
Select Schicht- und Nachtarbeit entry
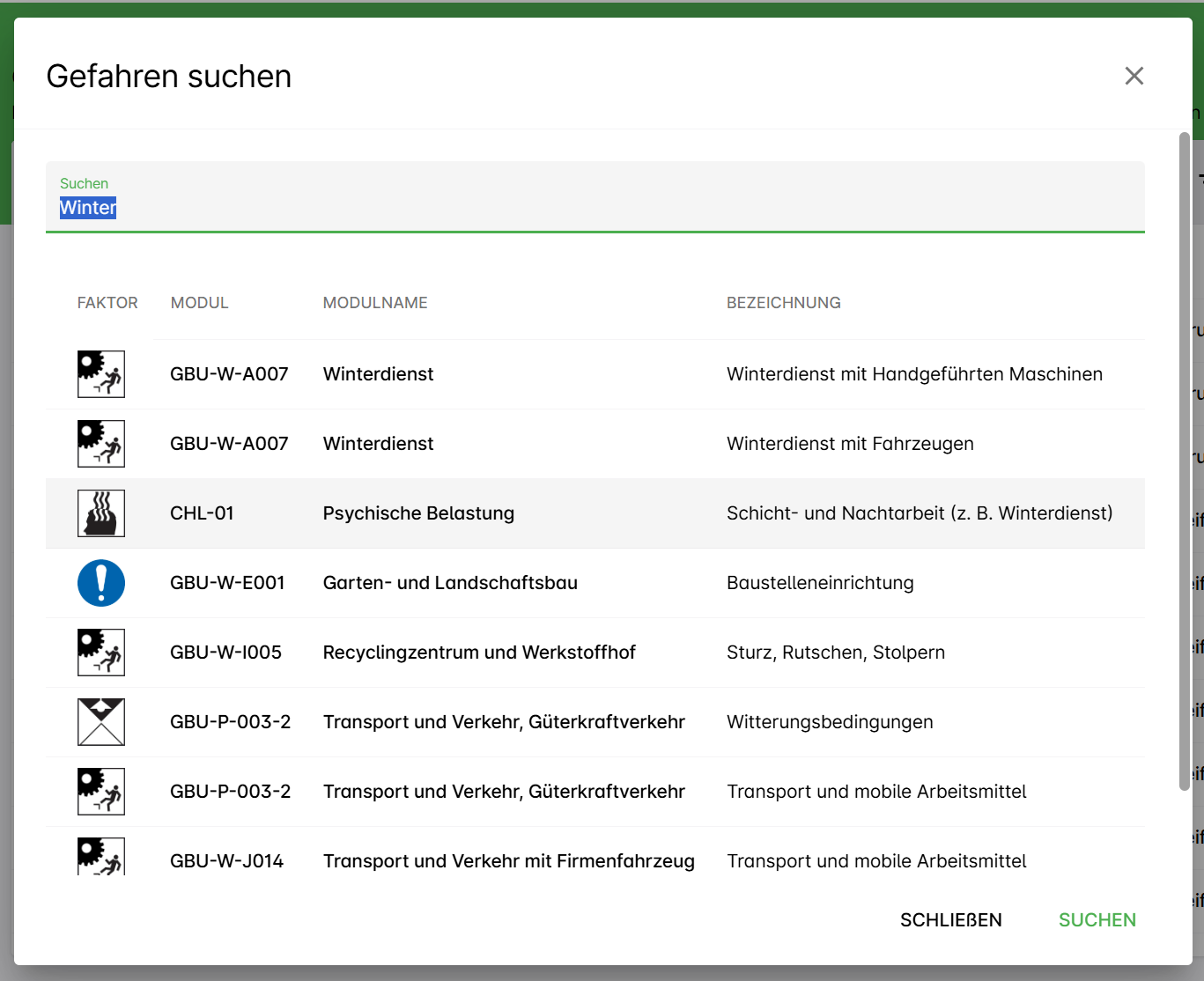(x=919, y=513)
